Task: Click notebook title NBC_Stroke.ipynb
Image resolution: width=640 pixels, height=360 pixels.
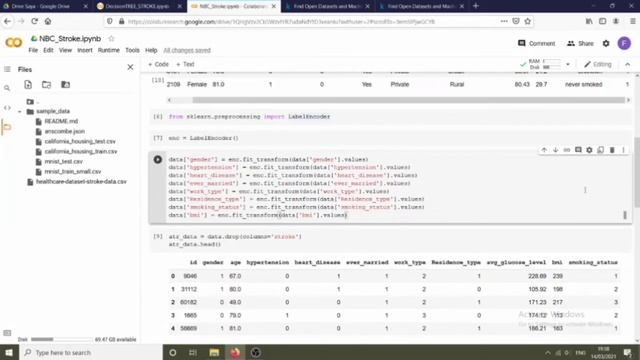Action: click(x=70, y=39)
